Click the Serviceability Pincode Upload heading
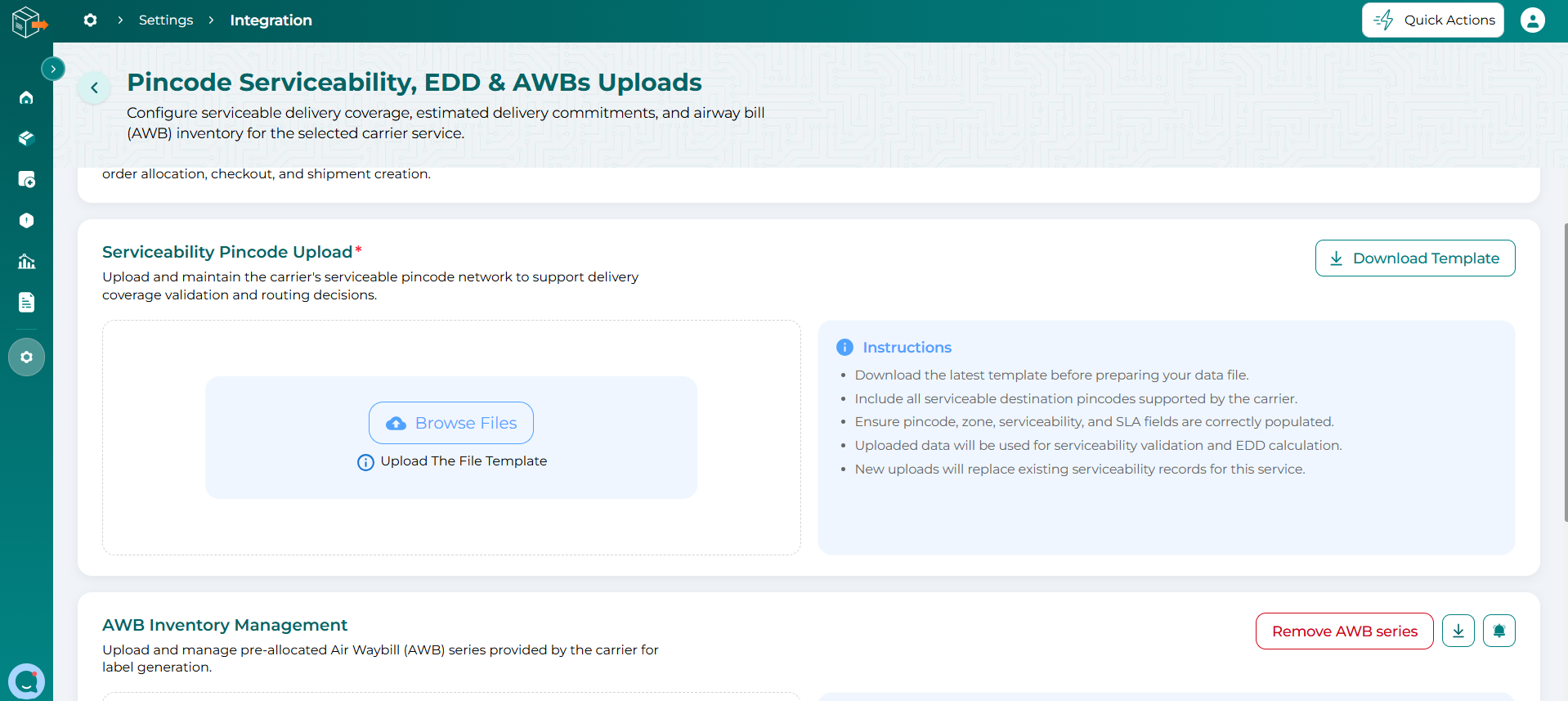This screenshot has height=701, width=1568. point(227,252)
